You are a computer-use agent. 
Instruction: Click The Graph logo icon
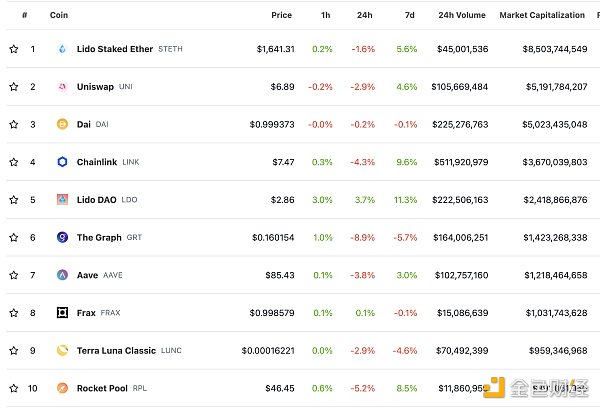tap(62, 237)
